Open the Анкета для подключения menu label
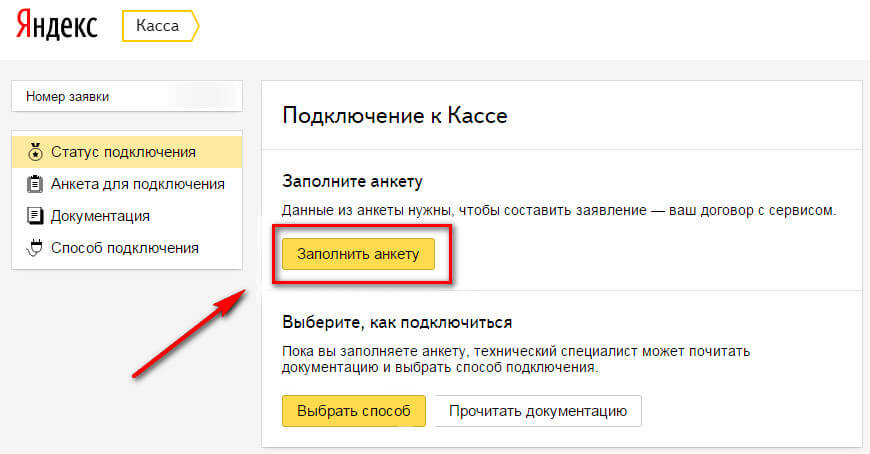Screen dimensions: 870x454 pos(137,184)
